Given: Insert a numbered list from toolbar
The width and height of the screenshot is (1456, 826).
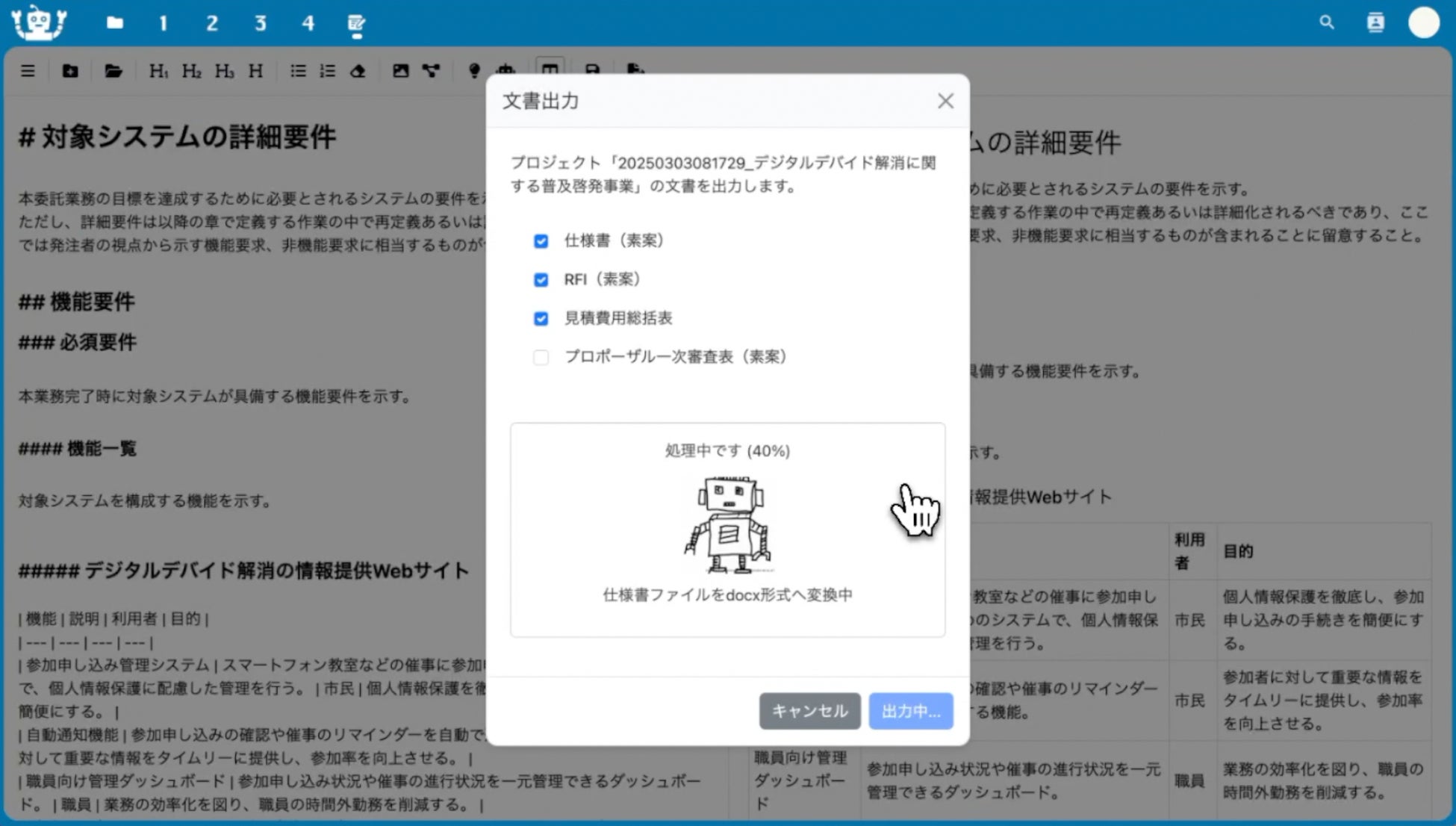Looking at the screenshot, I should tap(327, 71).
